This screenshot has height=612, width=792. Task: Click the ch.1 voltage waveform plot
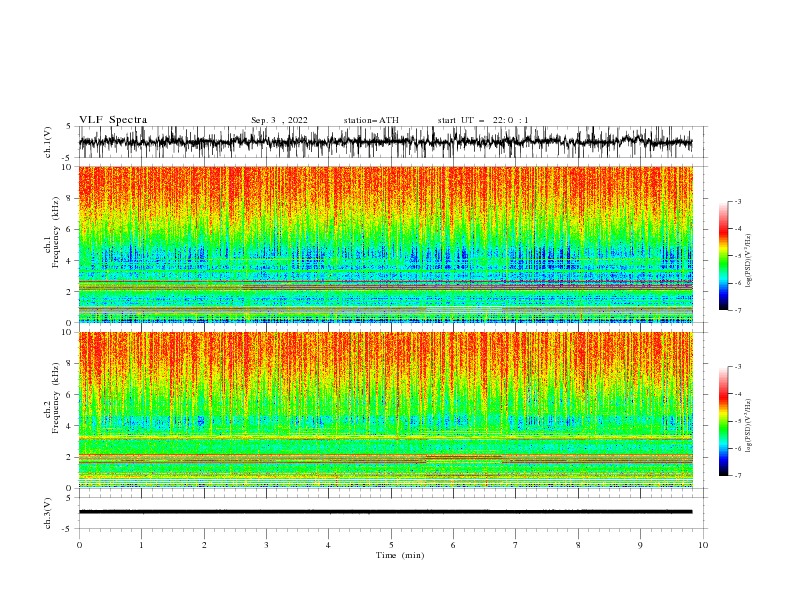(x=385, y=142)
